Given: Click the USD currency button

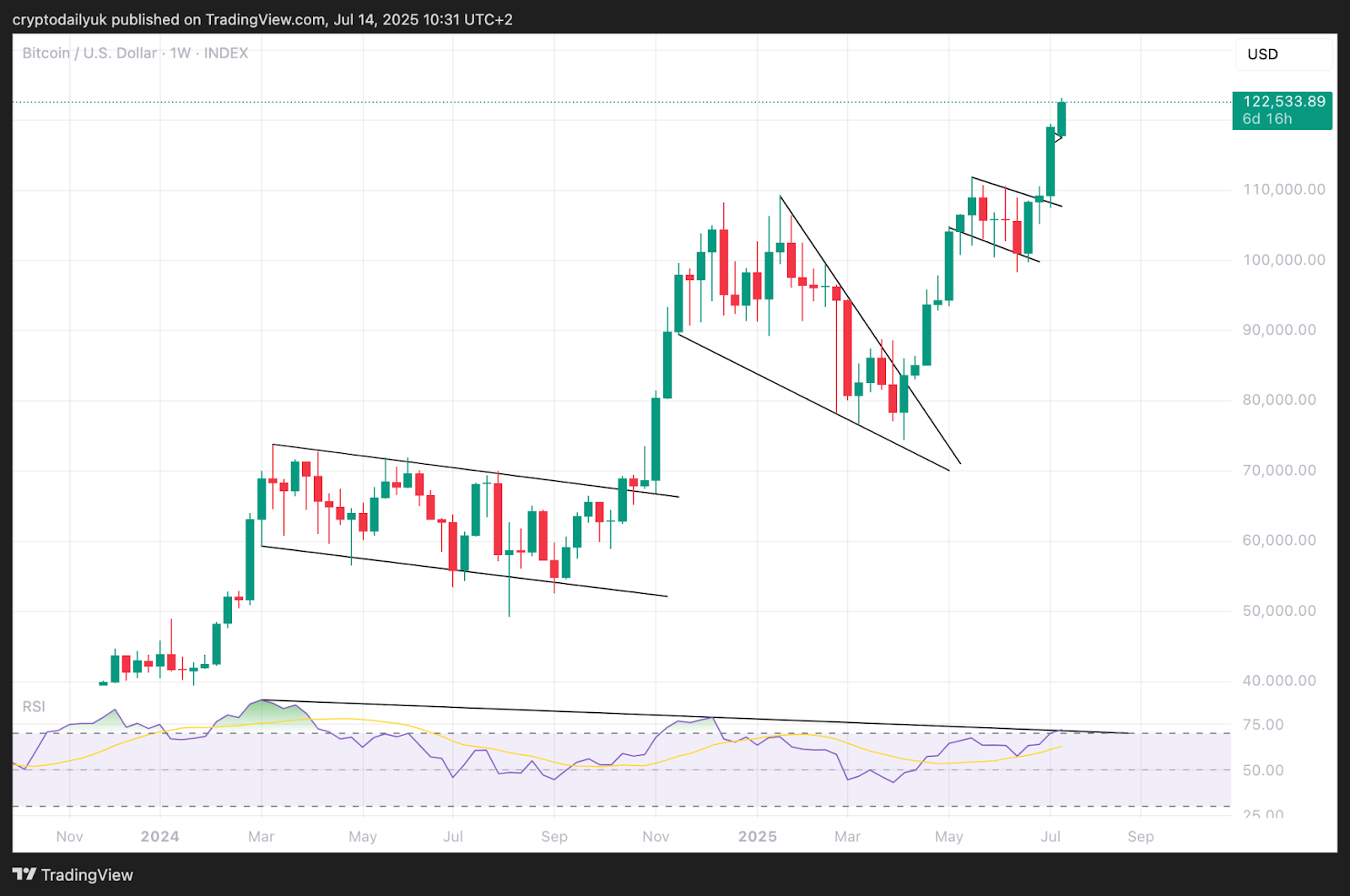Looking at the screenshot, I should pos(1283,54).
